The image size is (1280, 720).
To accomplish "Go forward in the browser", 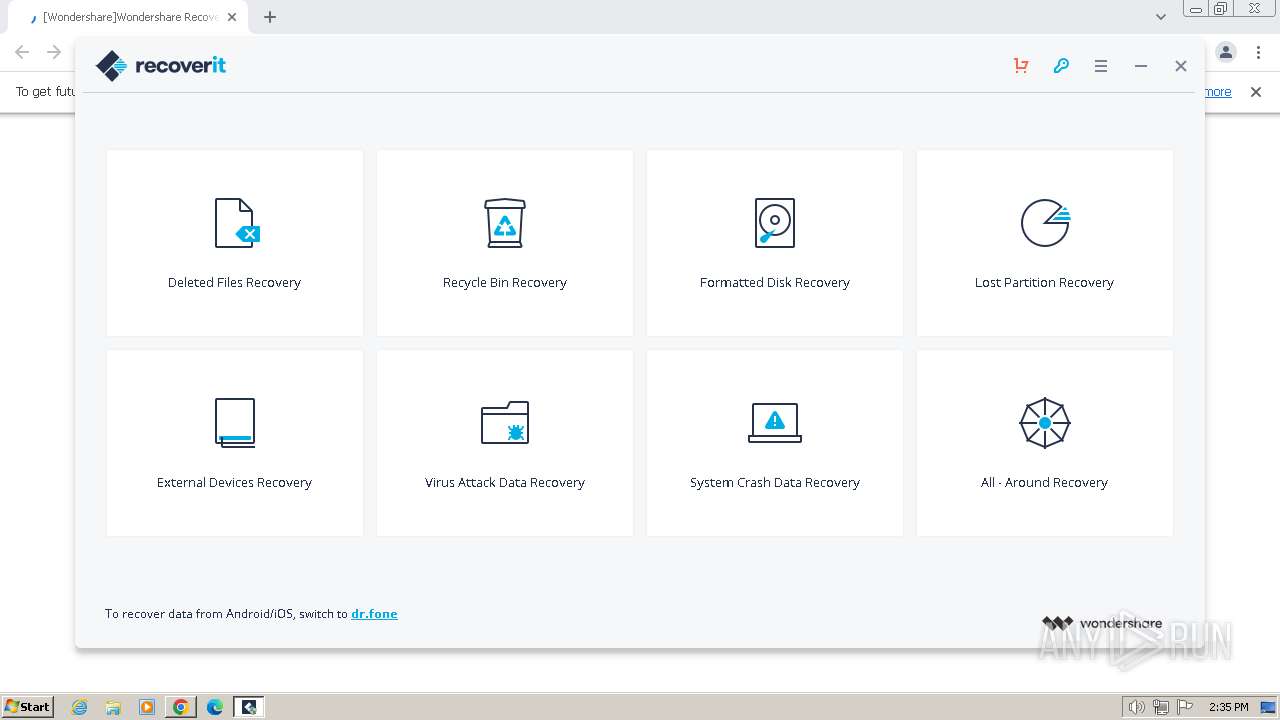I will pos(54,52).
